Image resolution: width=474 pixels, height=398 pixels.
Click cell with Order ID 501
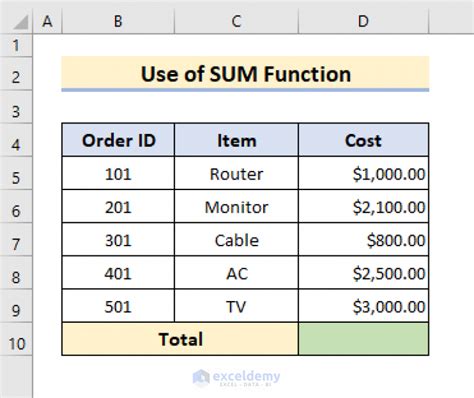point(118,306)
